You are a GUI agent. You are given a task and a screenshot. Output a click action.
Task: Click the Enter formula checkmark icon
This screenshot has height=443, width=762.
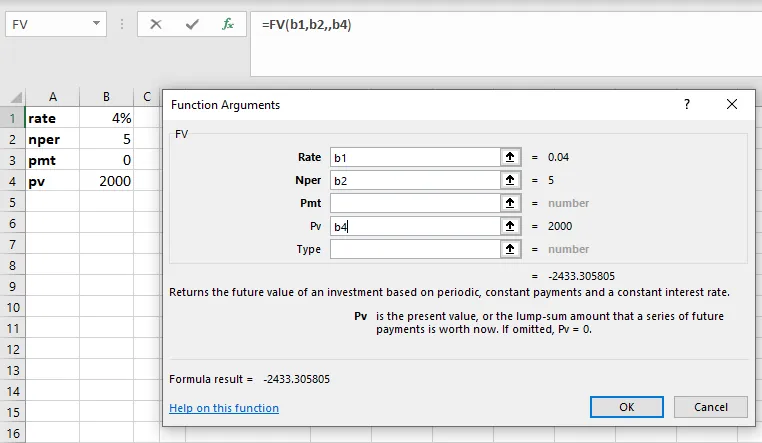[x=191, y=24]
